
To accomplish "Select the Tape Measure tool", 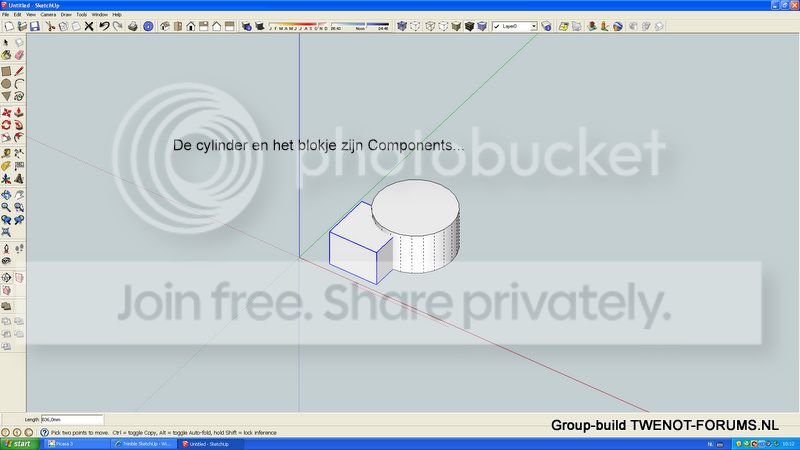I will [6, 154].
